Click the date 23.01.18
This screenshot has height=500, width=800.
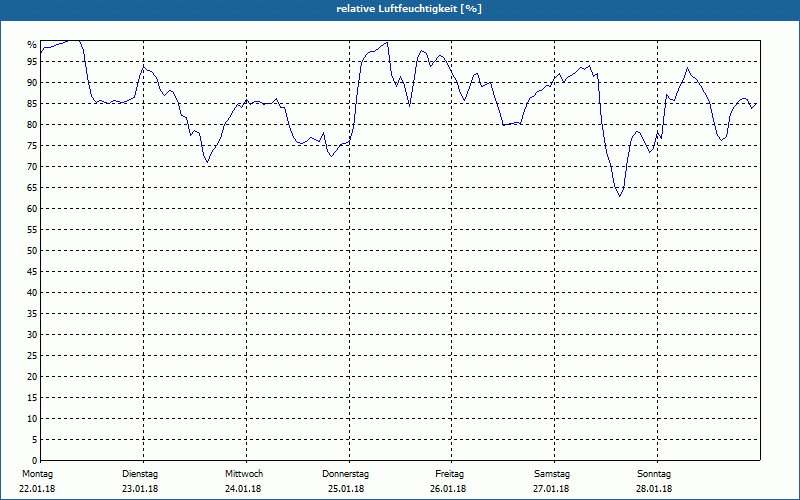coord(140,489)
